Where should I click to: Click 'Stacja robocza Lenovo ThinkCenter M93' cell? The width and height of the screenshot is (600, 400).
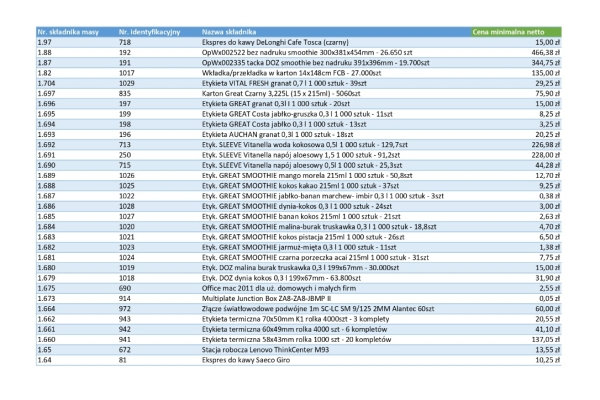(265, 350)
